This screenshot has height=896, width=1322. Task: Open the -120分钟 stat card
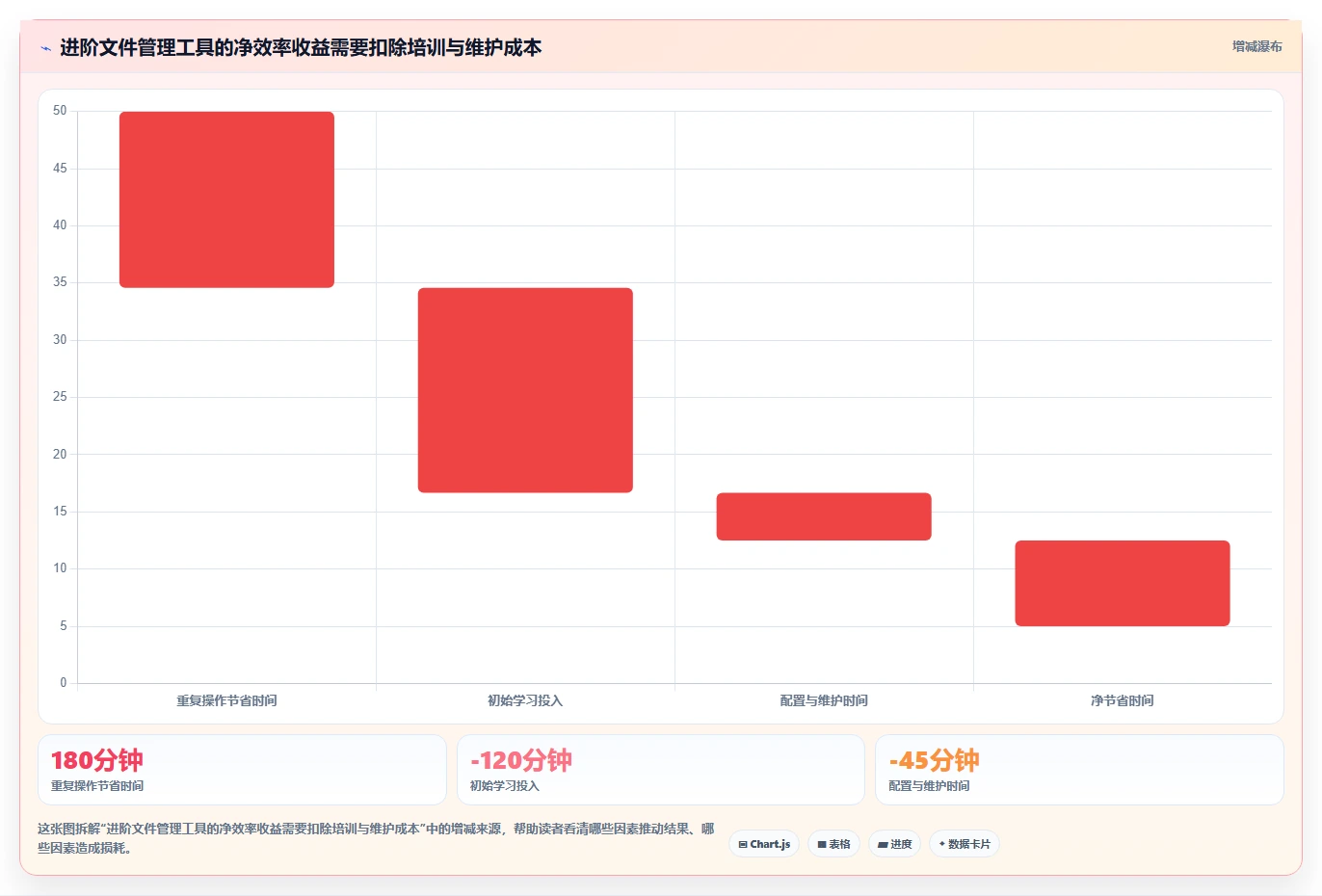point(660,770)
